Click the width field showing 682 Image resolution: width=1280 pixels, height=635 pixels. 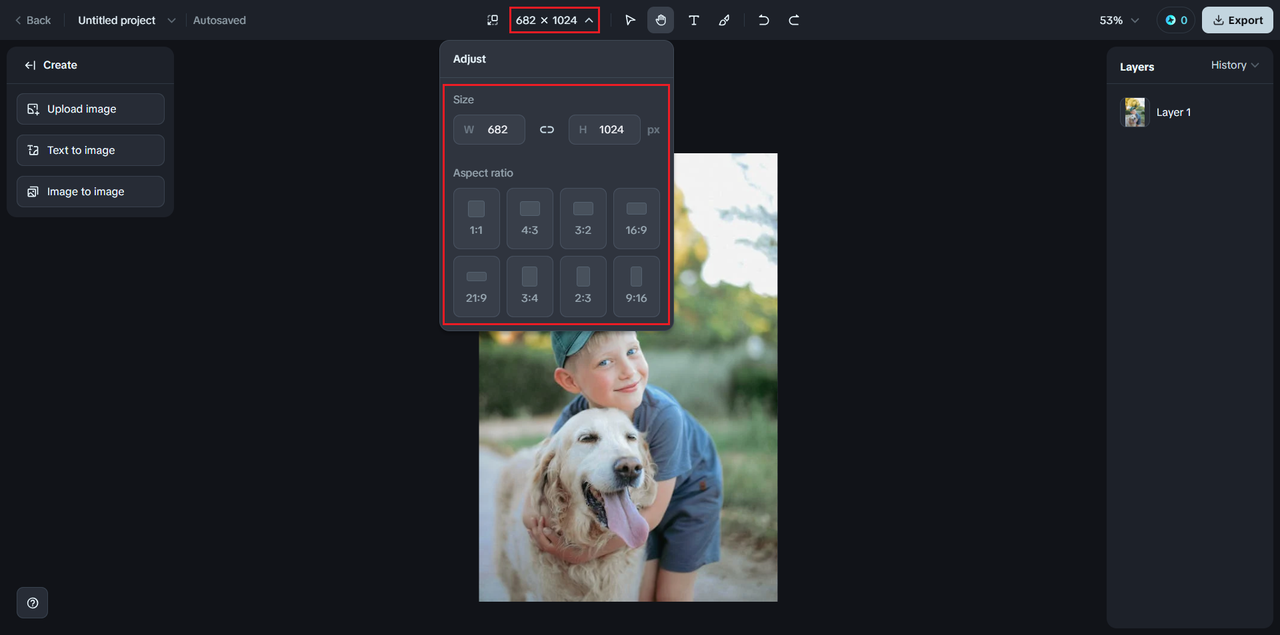coord(489,129)
